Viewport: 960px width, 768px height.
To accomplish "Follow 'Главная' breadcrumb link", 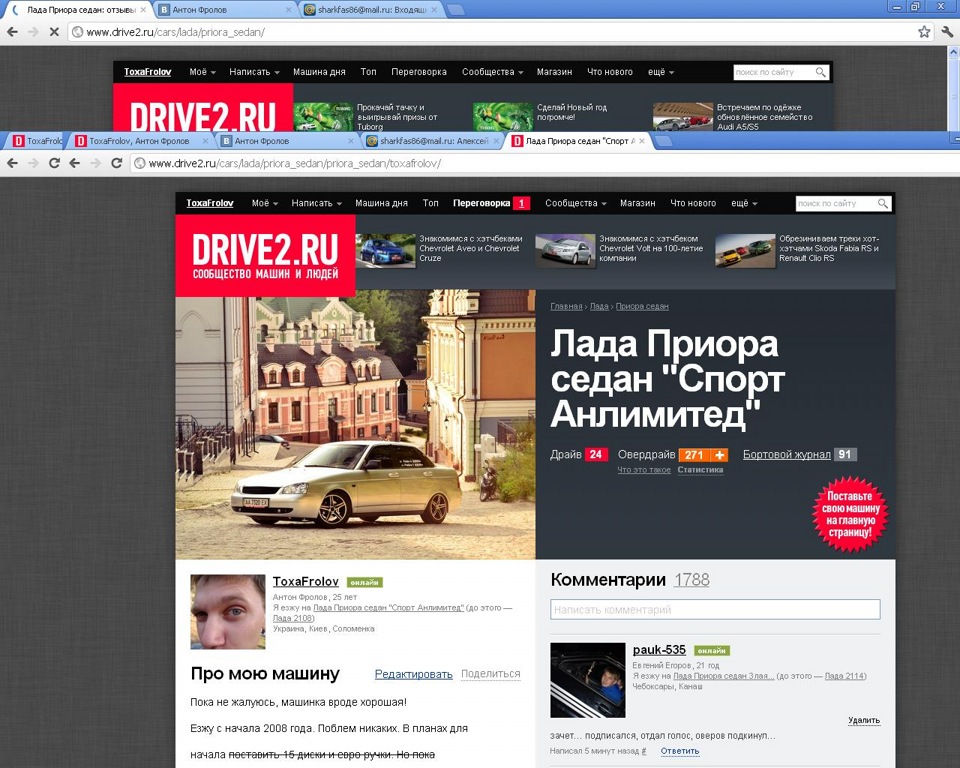I will click(x=566, y=306).
